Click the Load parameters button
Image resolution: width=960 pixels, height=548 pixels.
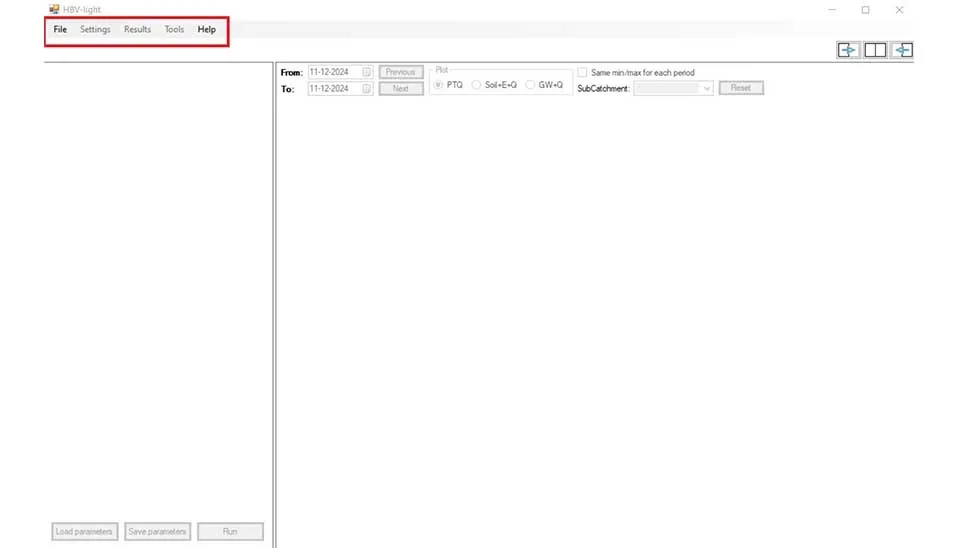coord(85,532)
